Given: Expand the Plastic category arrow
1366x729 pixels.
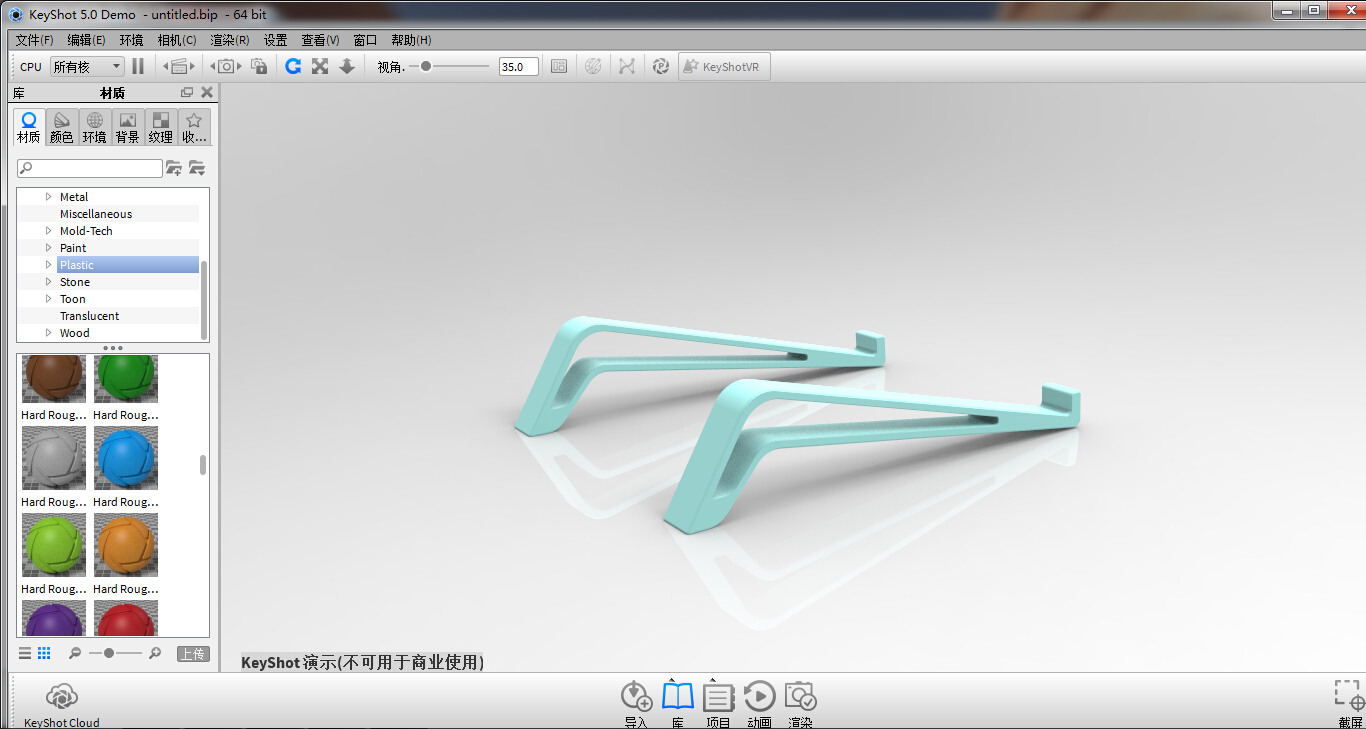Looking at the screenshot, I should 48,265.
